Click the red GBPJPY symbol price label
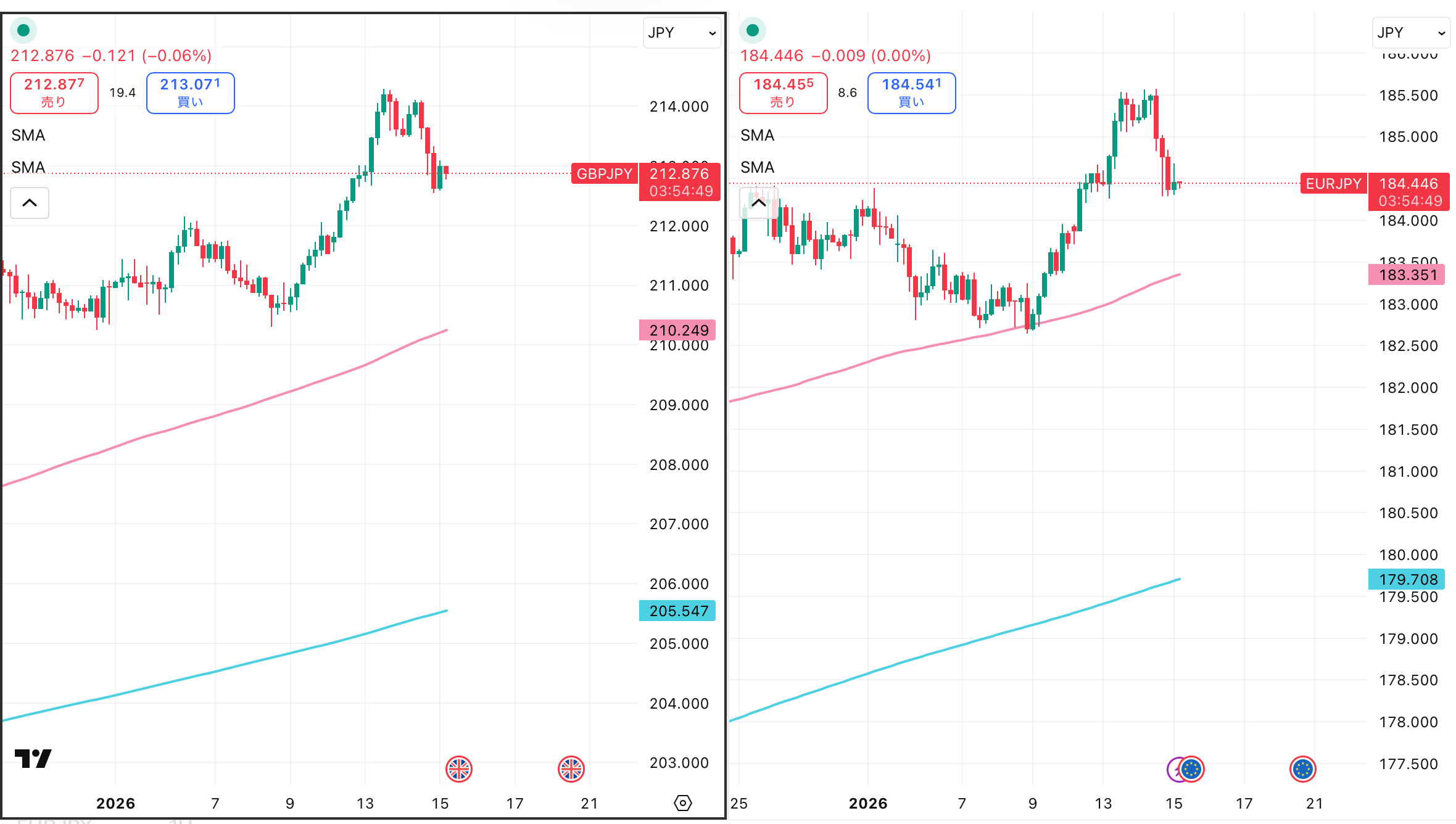This screenshot has height=824, width=1456. point(604,174)
